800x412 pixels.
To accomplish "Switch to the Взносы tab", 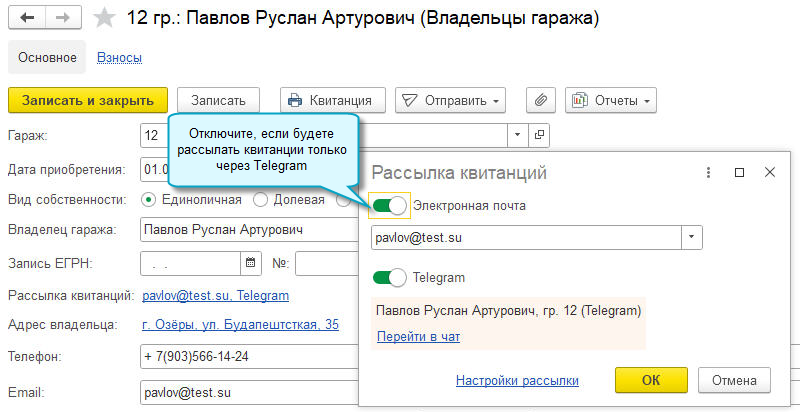I will (x=118, y=58).
